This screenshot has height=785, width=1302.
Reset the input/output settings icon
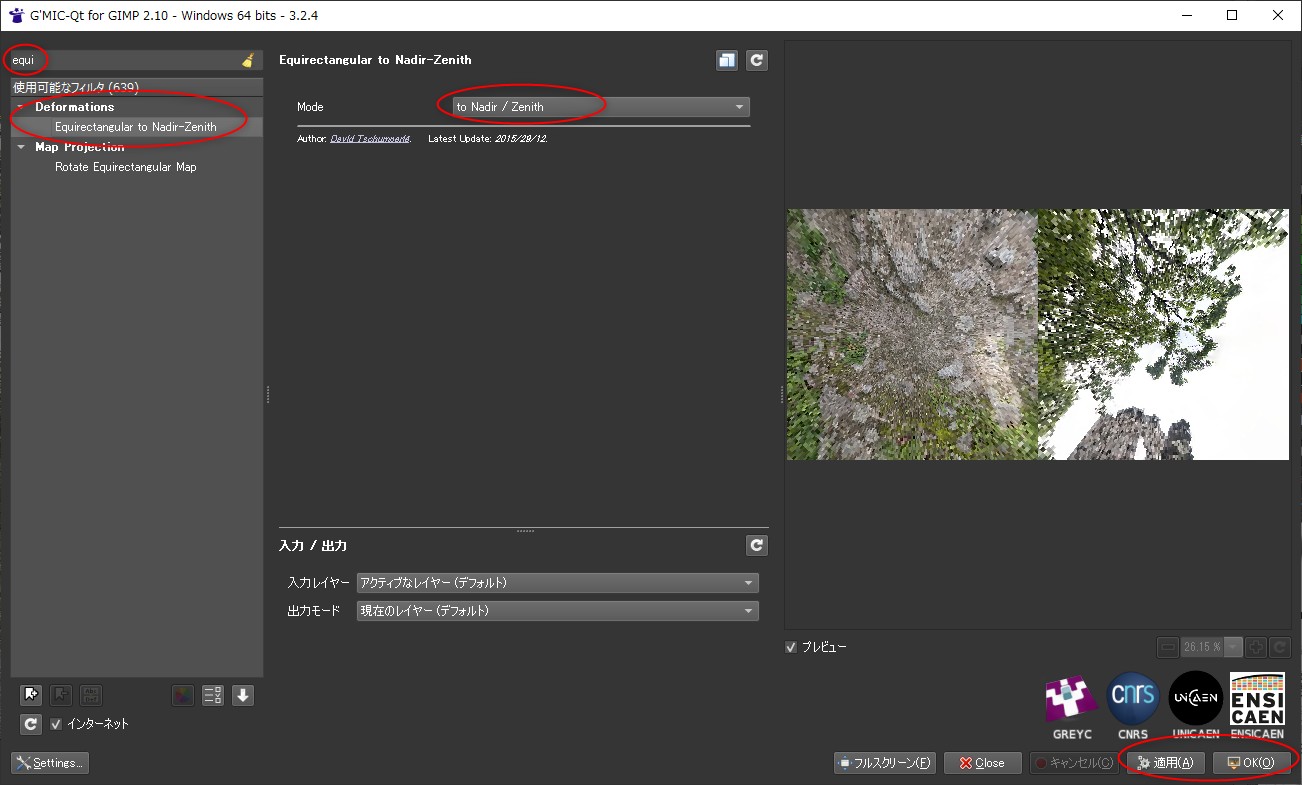(x=757, y=545)
